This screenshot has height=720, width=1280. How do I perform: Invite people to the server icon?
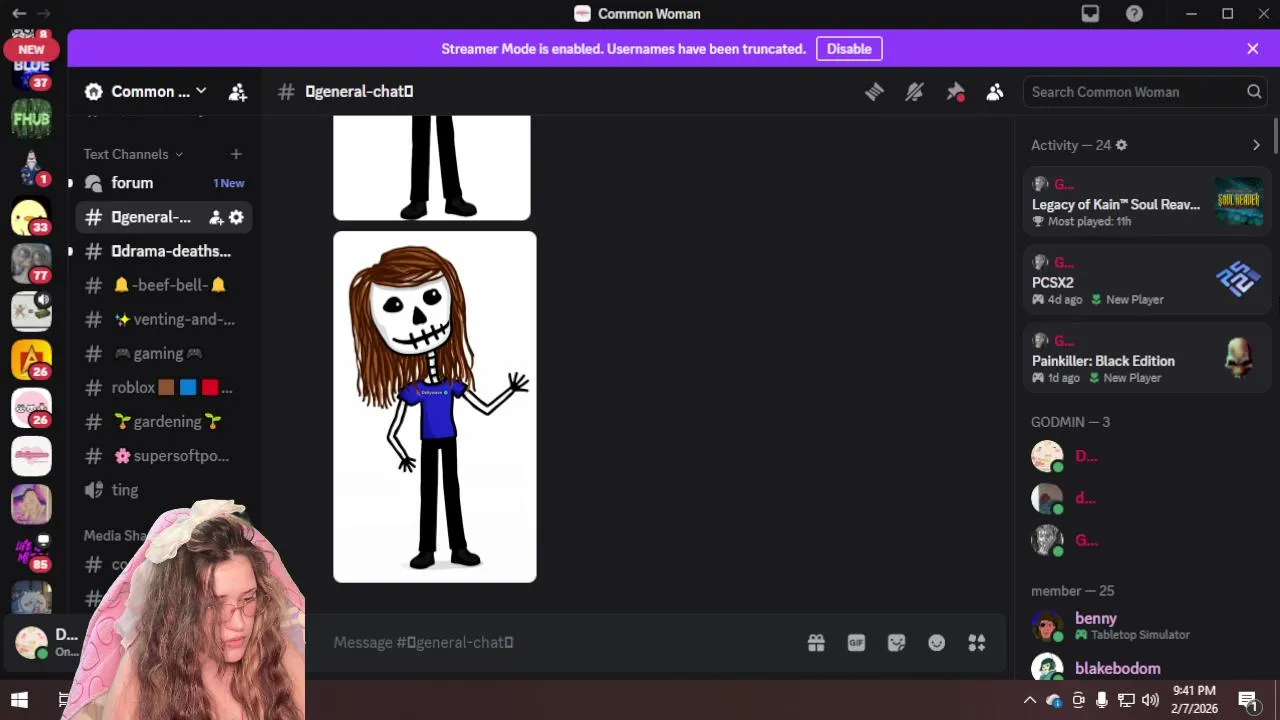(x=237, y=92)
